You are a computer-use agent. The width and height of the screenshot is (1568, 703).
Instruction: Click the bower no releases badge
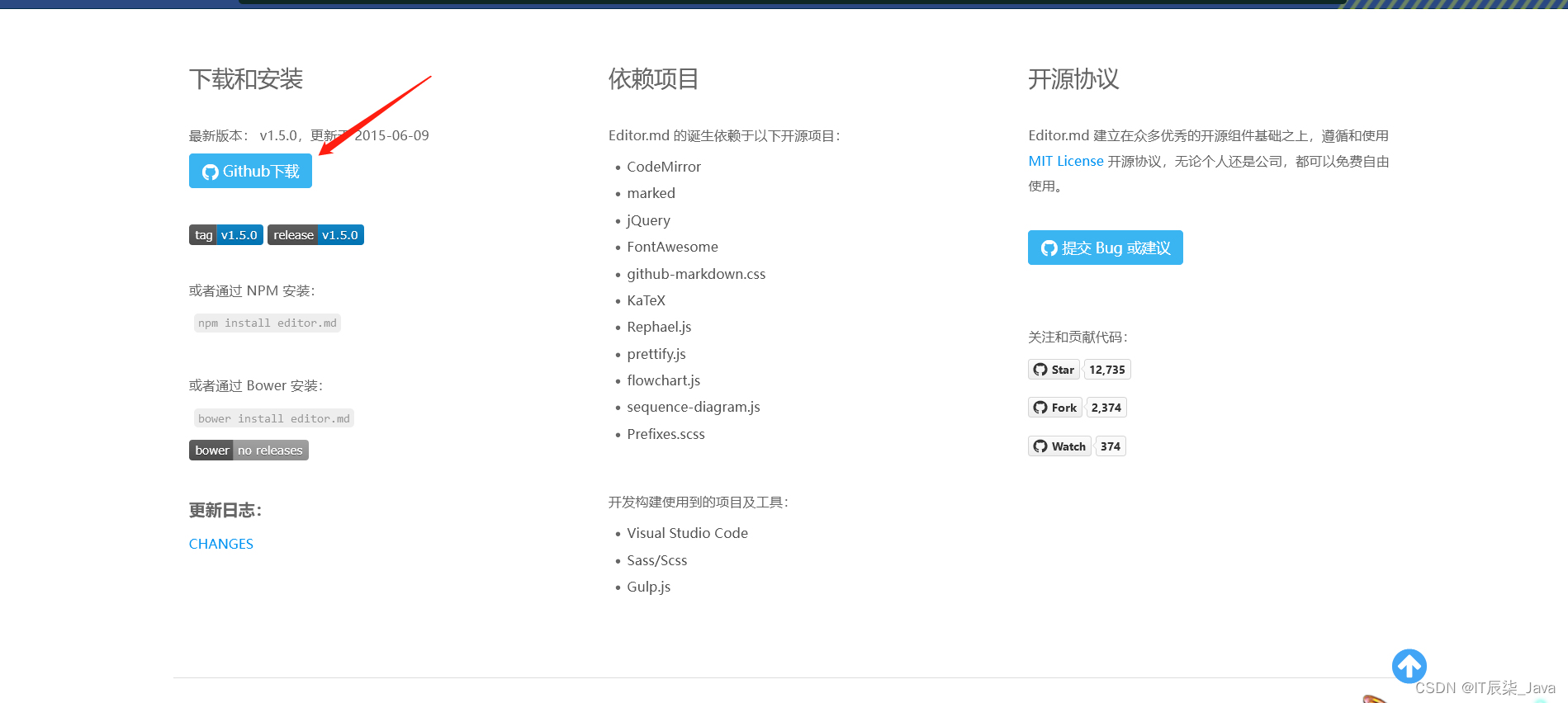(x=249, y=450)
